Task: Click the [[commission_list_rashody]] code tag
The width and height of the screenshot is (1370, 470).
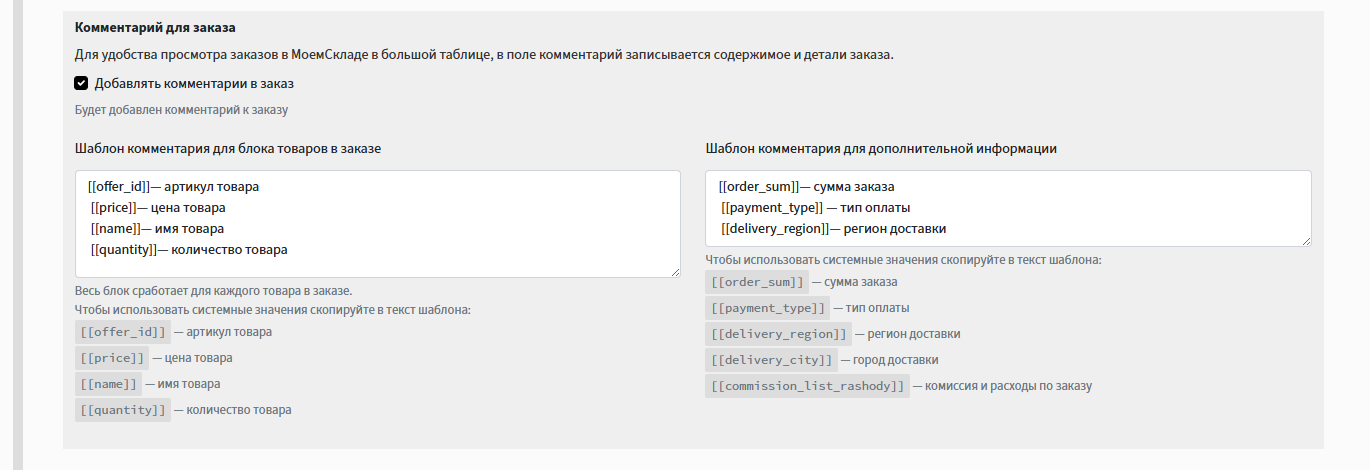Action: (807, 386)
